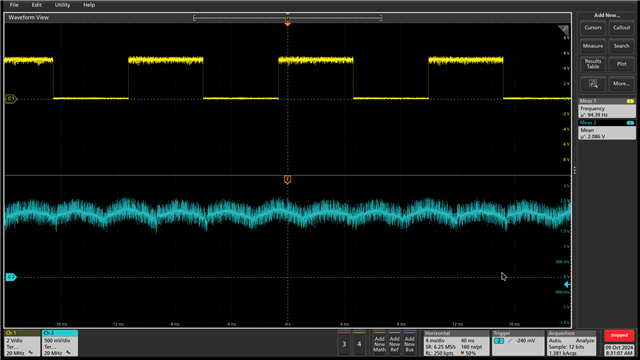640x360 pixels.
Task: Toggle the Ch 2 channel badge
Action: click(x=60, y=343)
